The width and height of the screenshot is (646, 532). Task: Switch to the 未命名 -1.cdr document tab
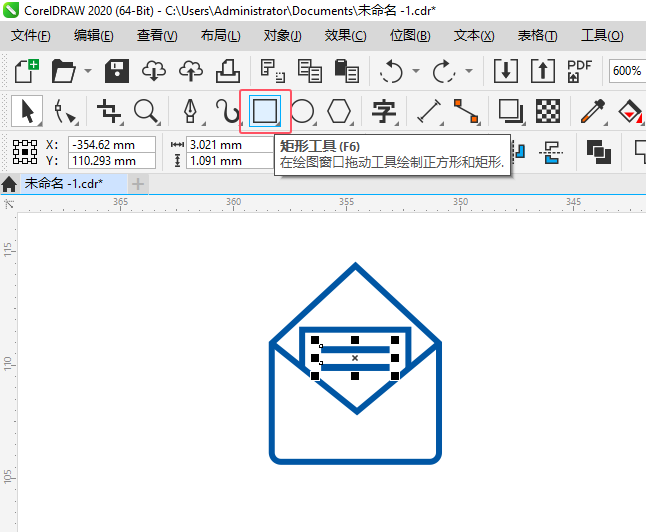pyautogui.click(x=64, y=183)
